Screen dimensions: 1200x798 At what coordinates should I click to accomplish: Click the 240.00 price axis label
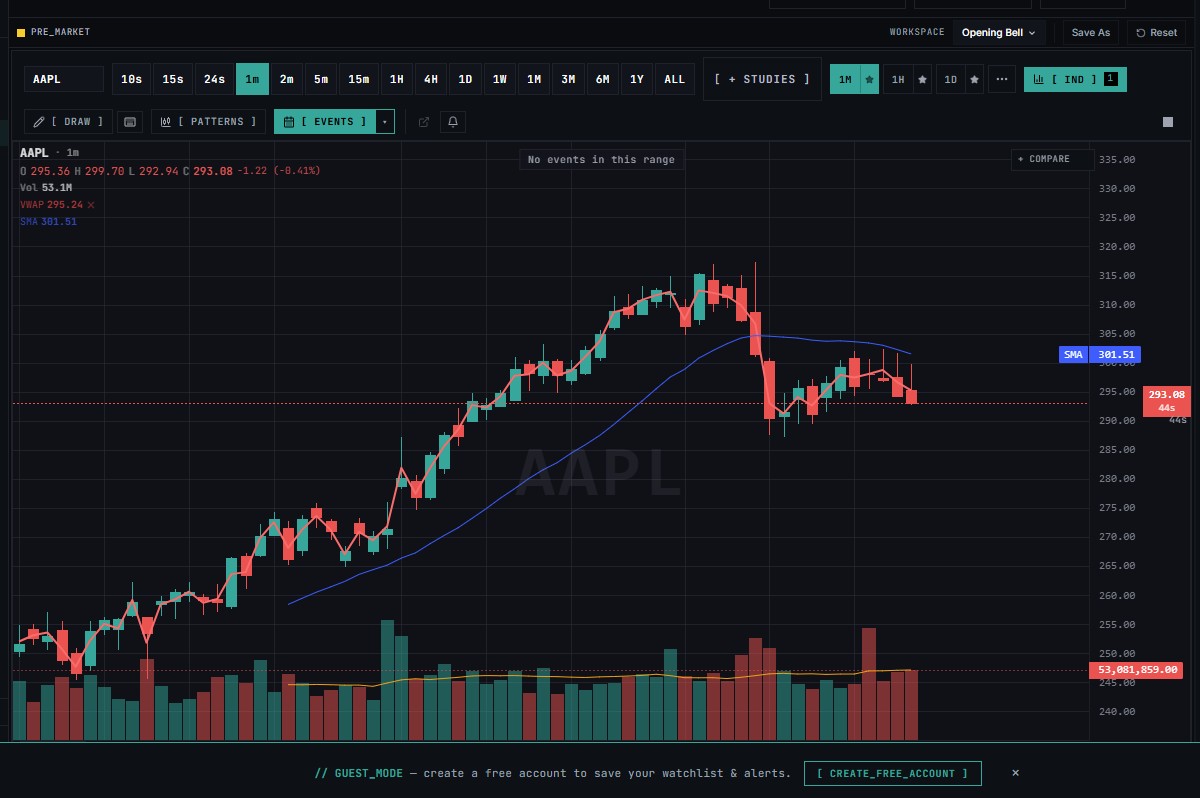tap(1117, 712)
